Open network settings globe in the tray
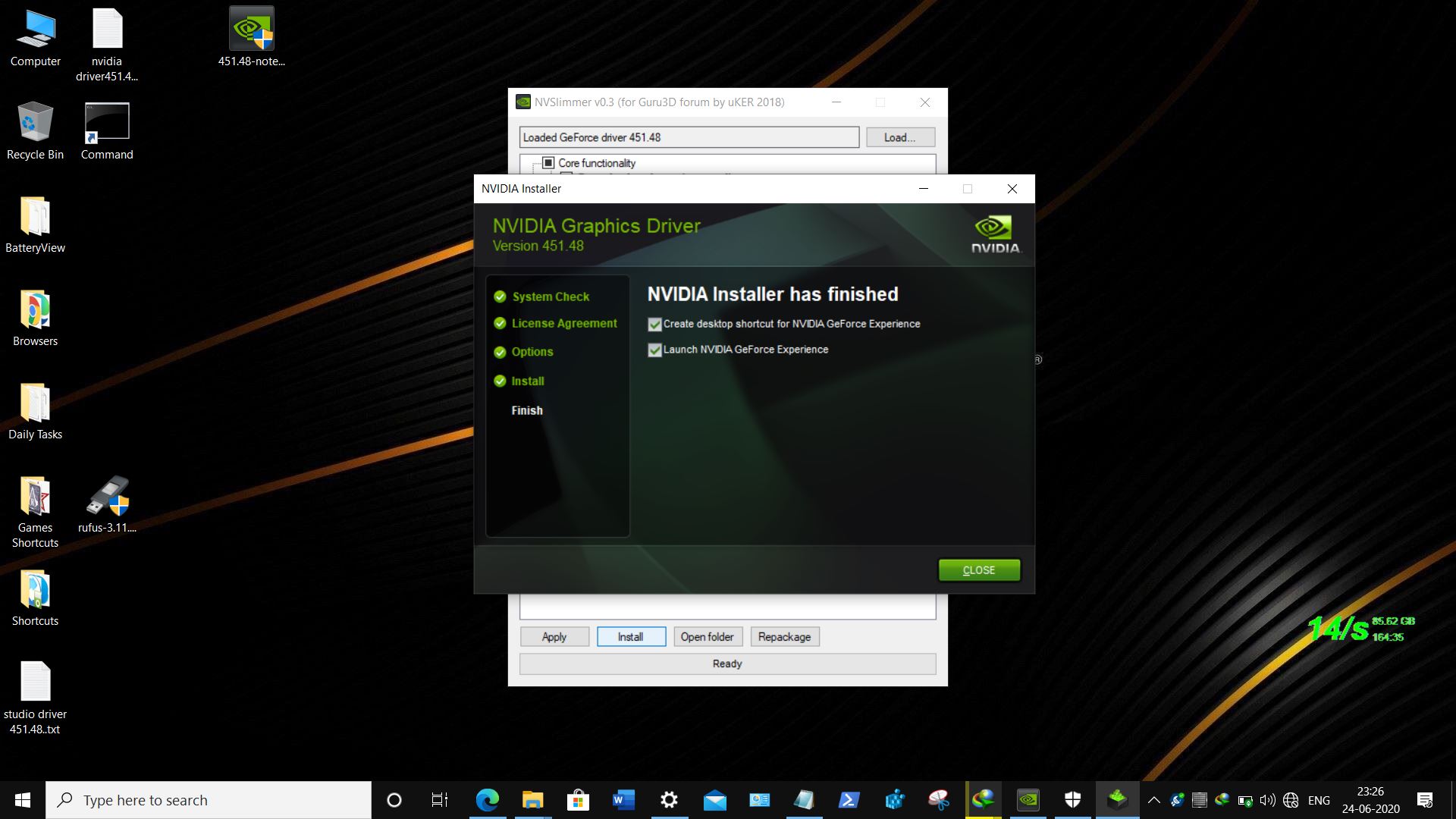 1291,800
